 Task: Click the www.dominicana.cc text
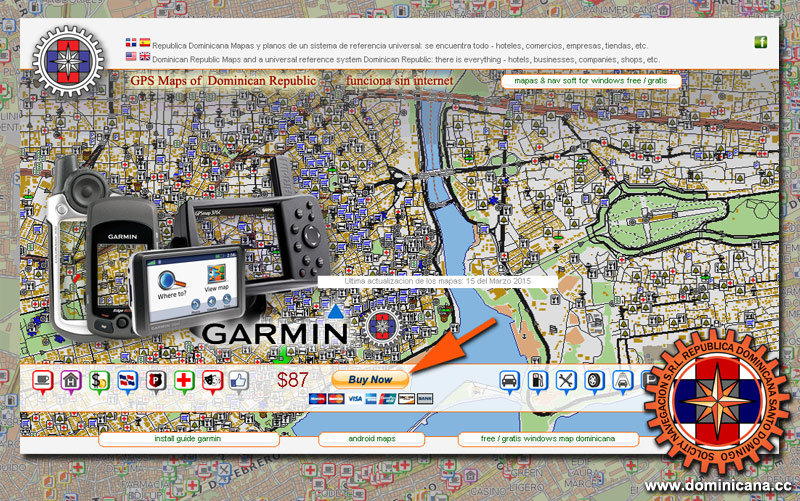[718, 485]
